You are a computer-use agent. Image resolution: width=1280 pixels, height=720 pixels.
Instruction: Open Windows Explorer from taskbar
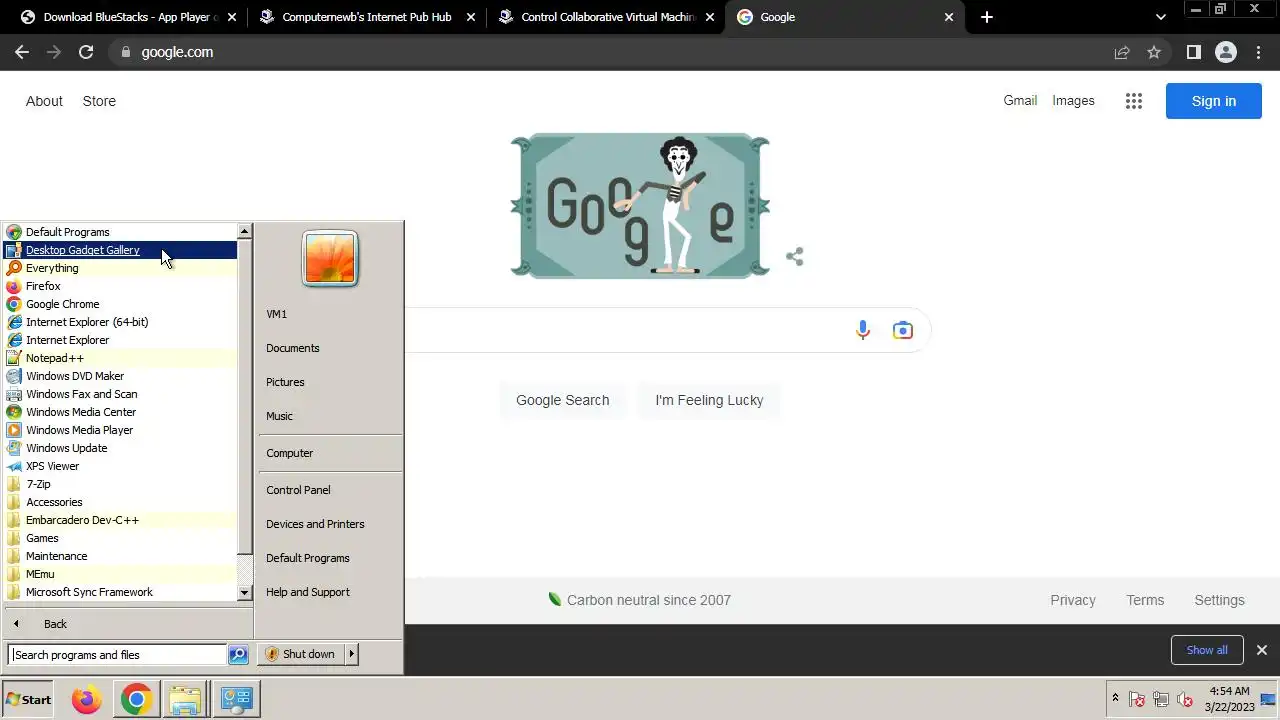click(185, 699)
